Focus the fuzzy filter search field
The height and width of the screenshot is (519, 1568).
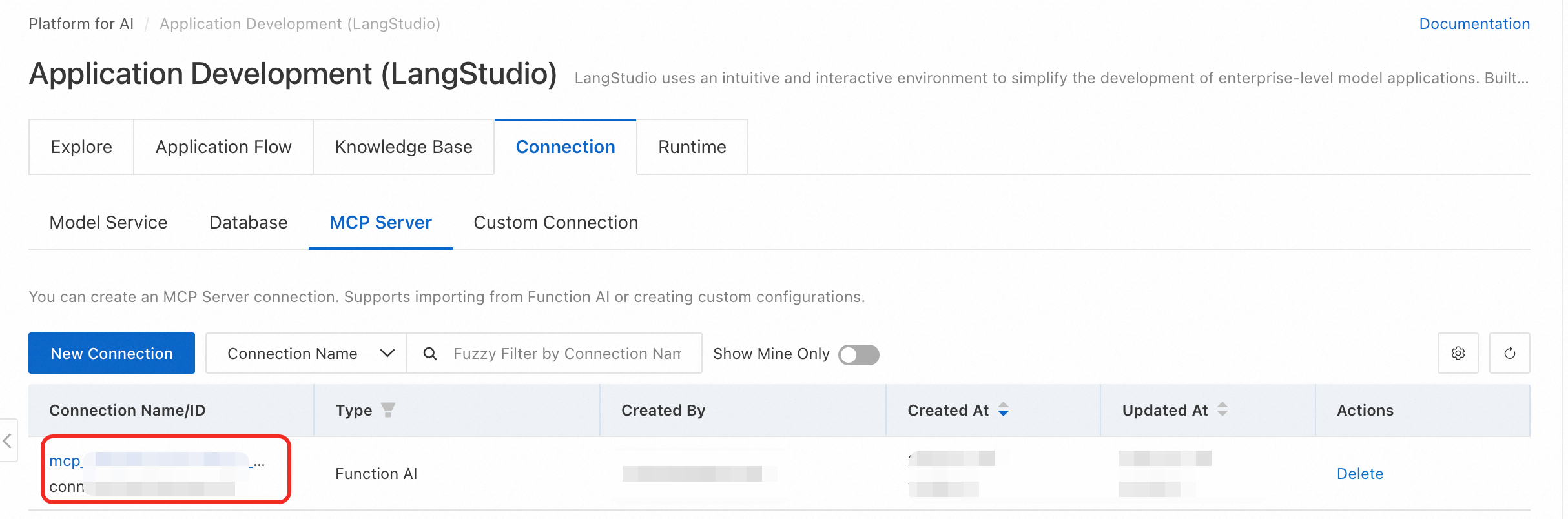click(x=567, y=354)
